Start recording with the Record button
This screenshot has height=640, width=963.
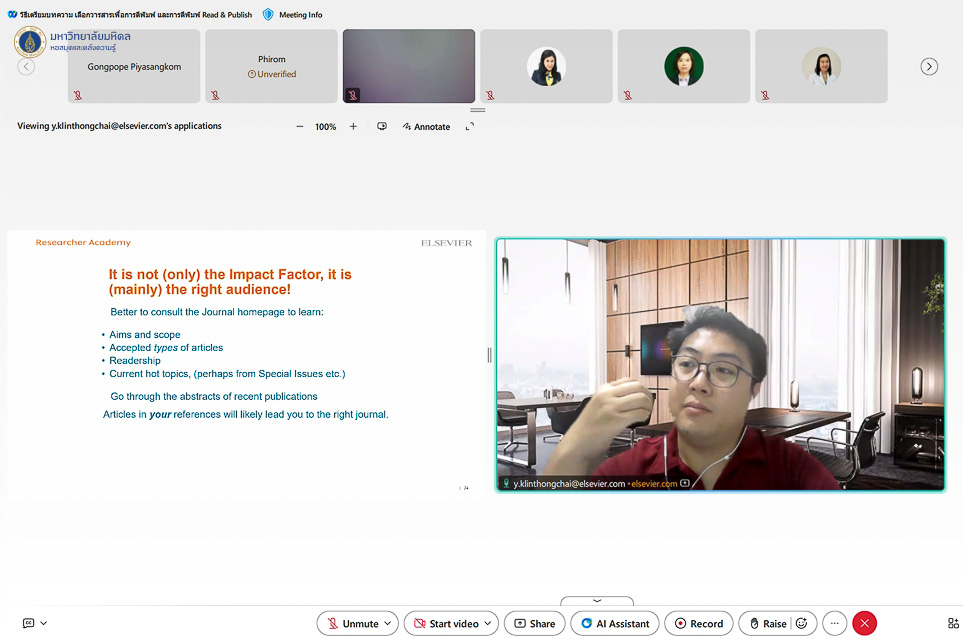[x=698, y=623]
